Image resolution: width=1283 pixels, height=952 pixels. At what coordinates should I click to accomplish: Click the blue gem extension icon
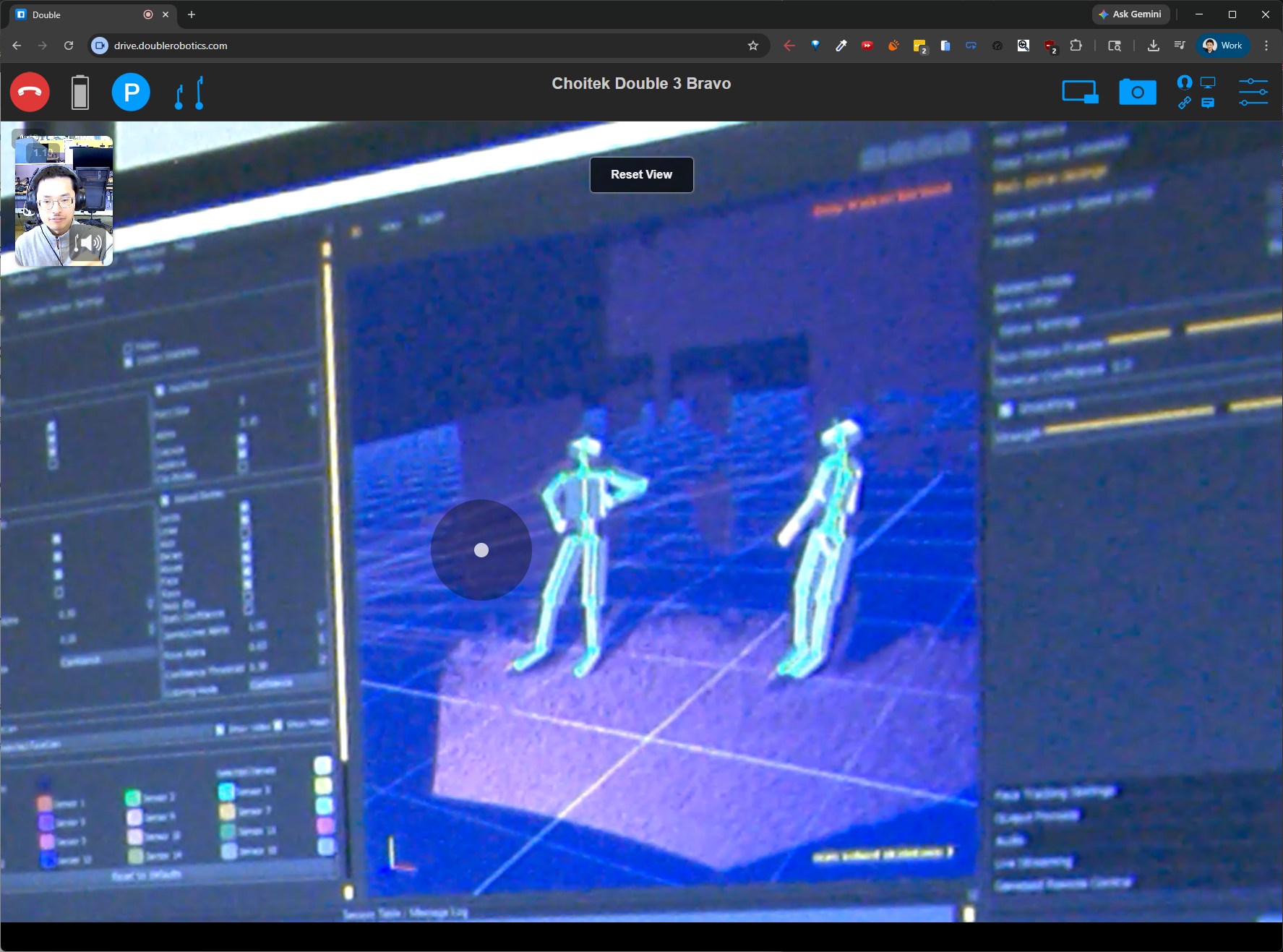coord(815,46)
